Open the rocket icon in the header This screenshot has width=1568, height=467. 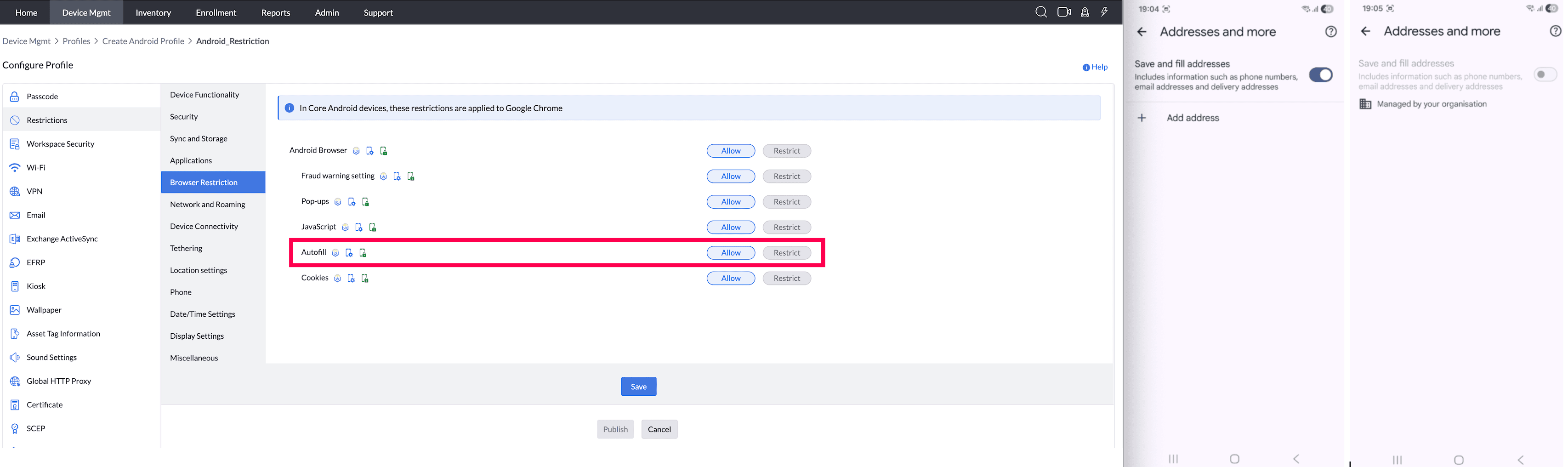(1085, 12)
